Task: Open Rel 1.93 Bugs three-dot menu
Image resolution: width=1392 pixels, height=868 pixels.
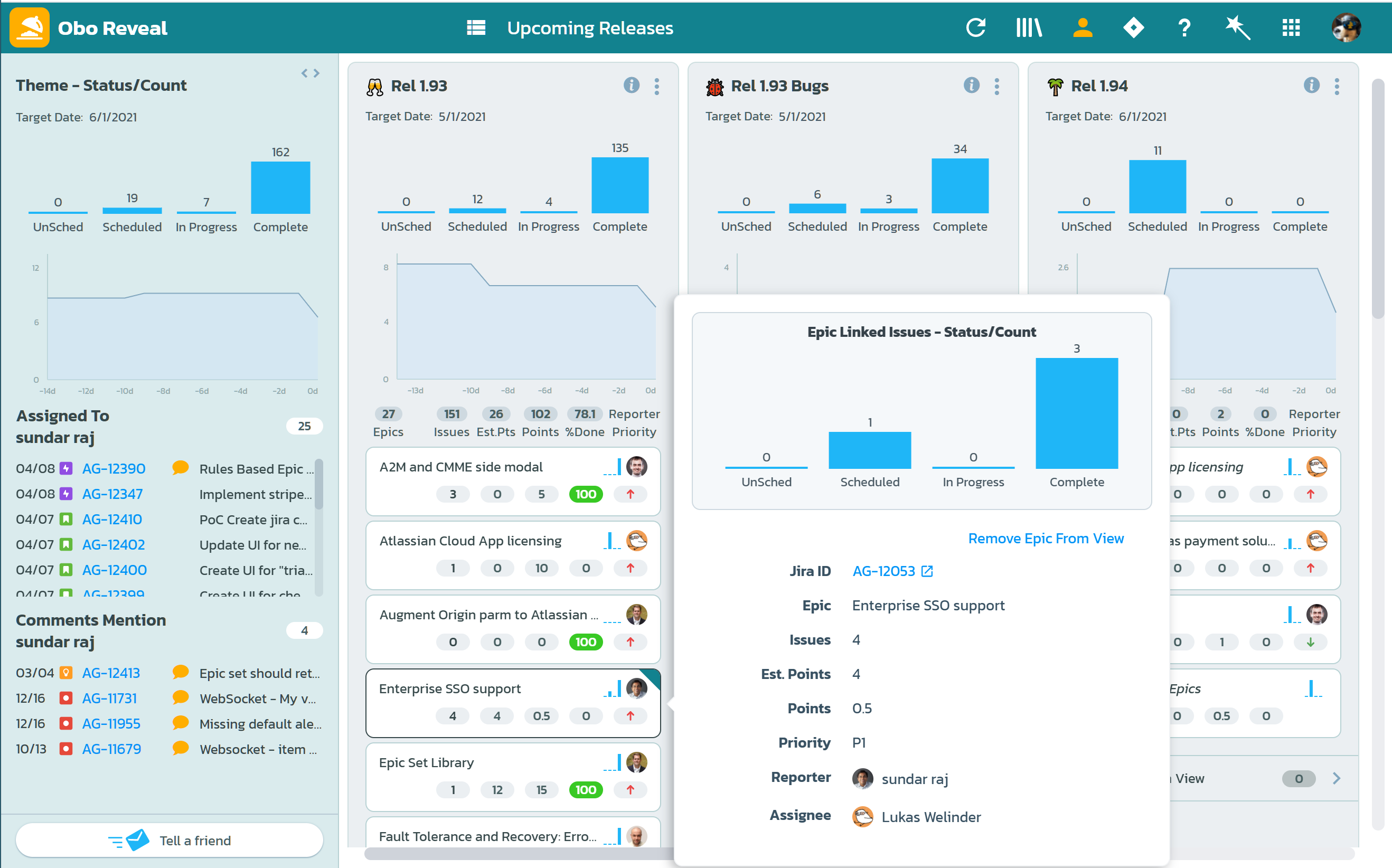Action: click(996, 86)
